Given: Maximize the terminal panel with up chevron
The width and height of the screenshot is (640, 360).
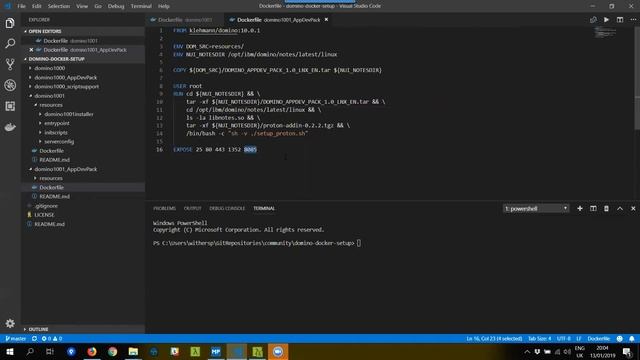Looking at the screenshot, I should 620,209.
